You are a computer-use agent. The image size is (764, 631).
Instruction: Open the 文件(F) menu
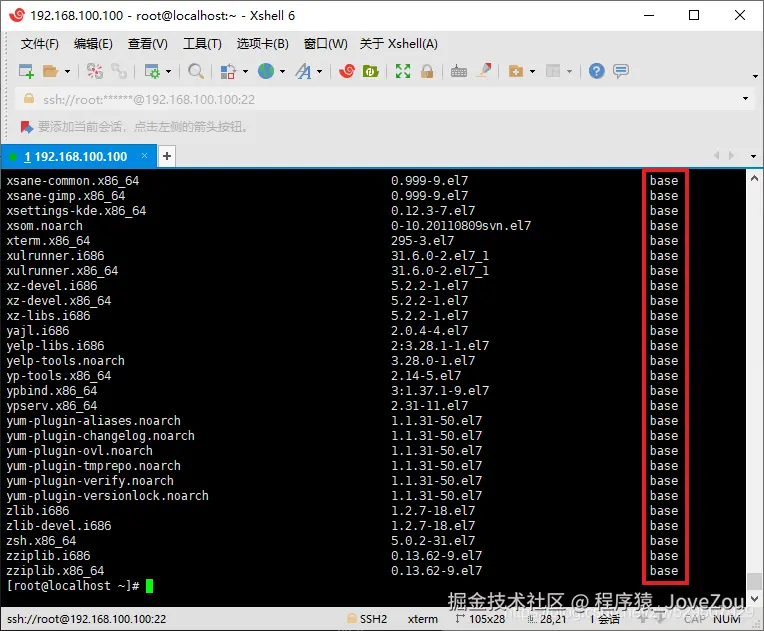tap(39, 44)
